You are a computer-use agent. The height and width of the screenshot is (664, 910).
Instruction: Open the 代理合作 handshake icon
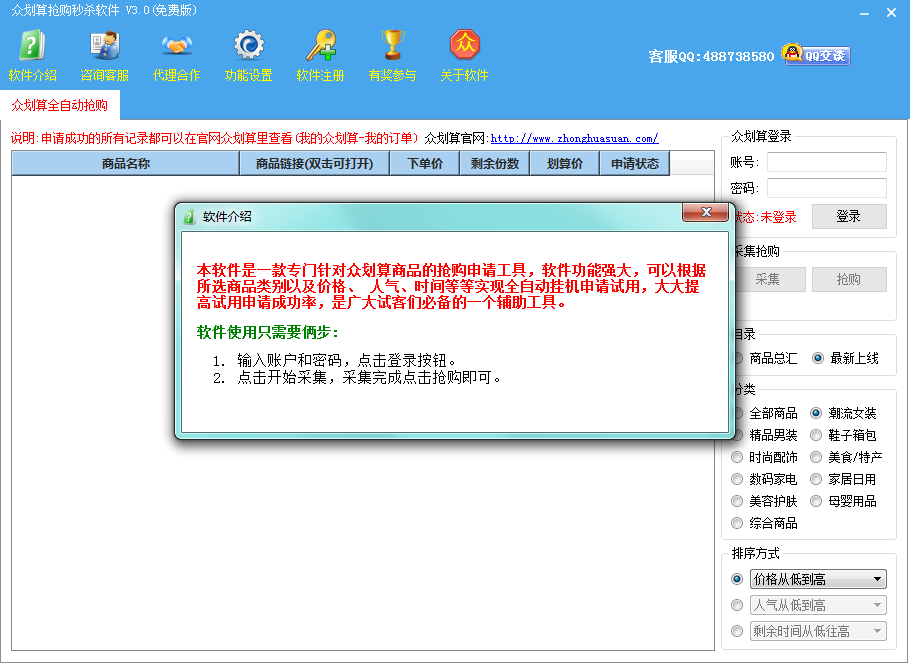(x=176, y=46)
